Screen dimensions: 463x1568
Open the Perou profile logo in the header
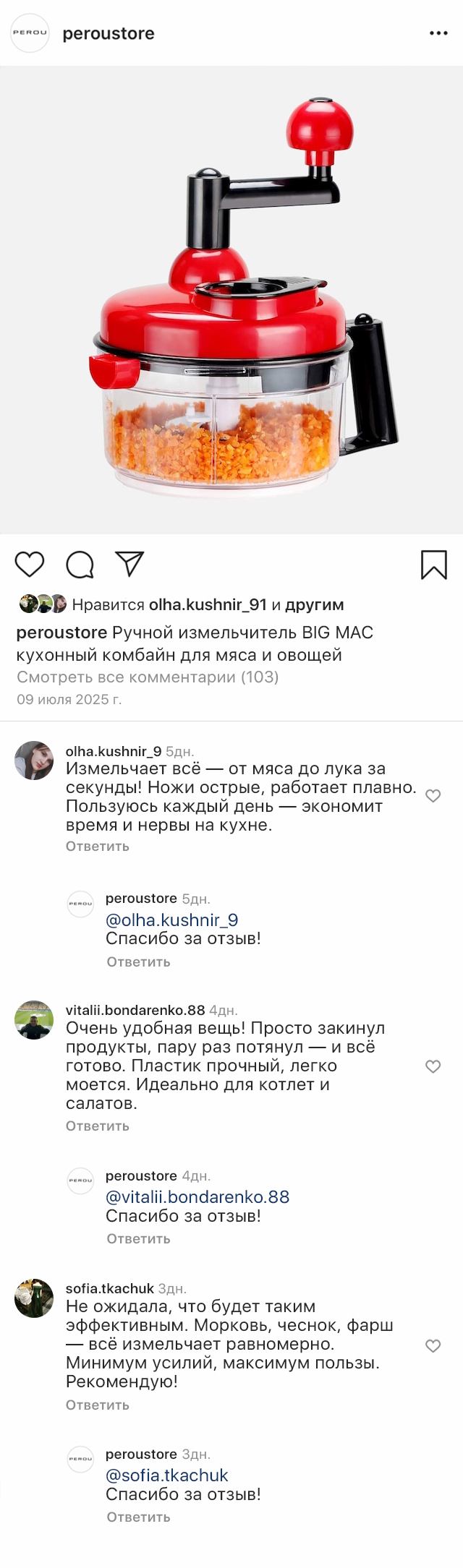pyautogui.click(x=30, y=33)
